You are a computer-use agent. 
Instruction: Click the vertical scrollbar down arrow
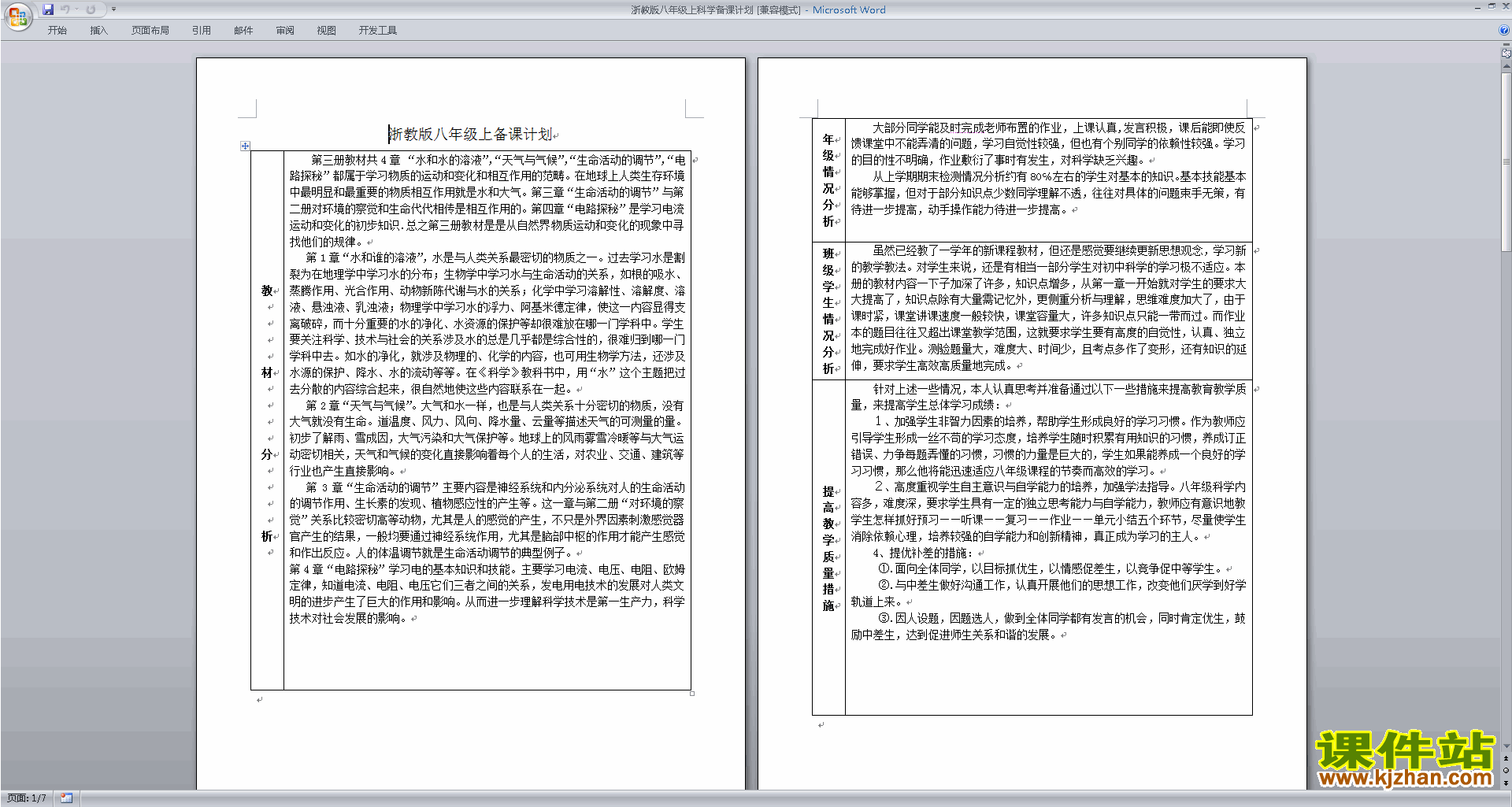[1506, 746]
